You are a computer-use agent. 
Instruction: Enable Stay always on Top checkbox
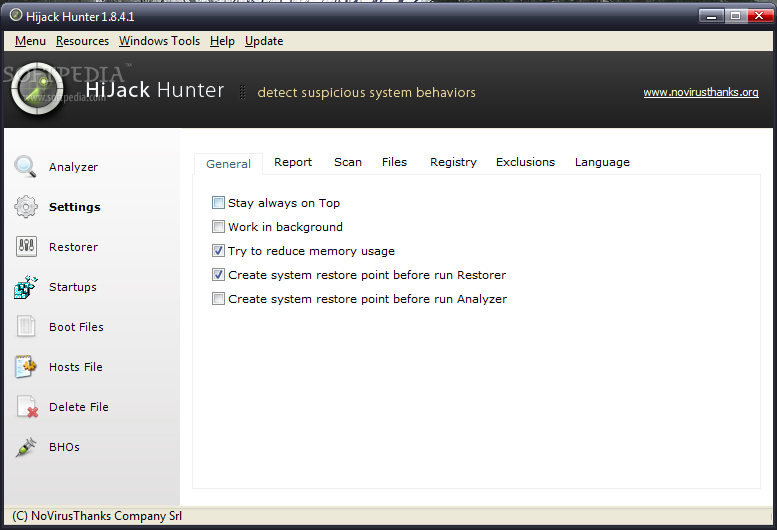pos(218,203)
